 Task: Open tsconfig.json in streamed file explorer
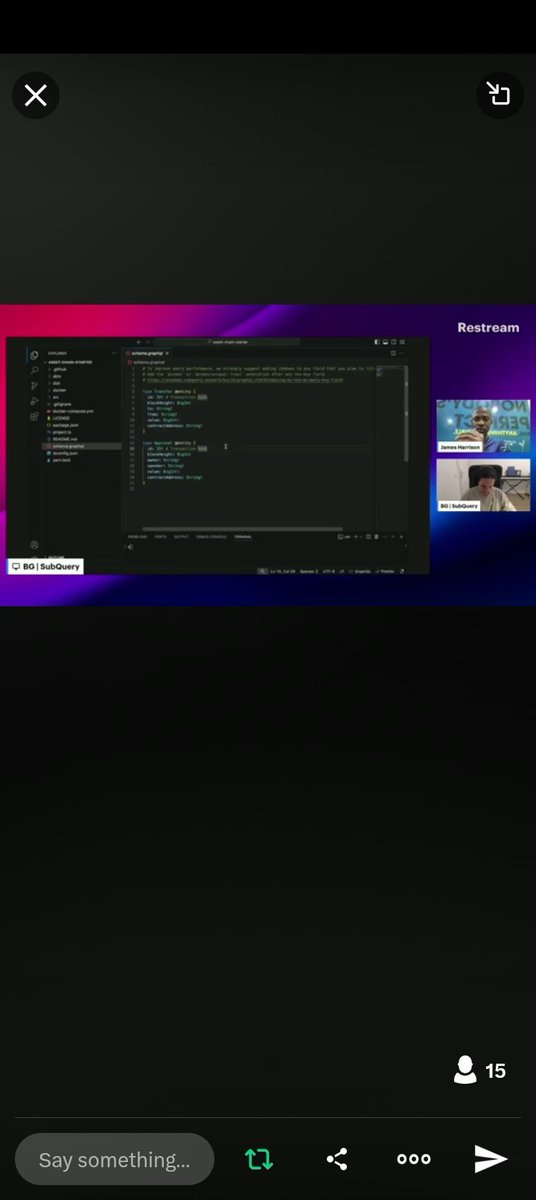[65, 453]
